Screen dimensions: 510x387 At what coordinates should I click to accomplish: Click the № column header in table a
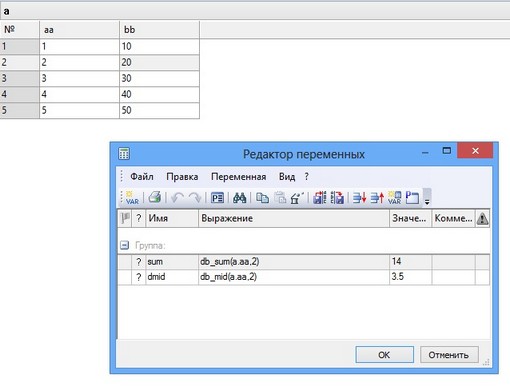point(19,30)
